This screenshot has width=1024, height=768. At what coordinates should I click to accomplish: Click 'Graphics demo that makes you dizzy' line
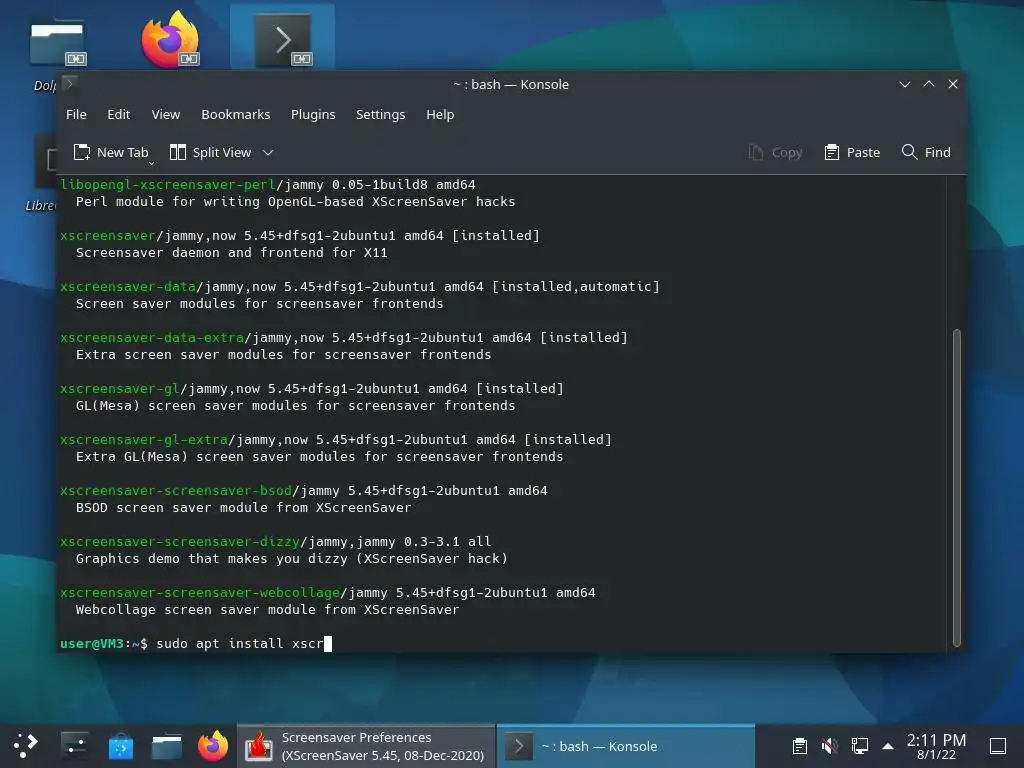pos(291,558)
